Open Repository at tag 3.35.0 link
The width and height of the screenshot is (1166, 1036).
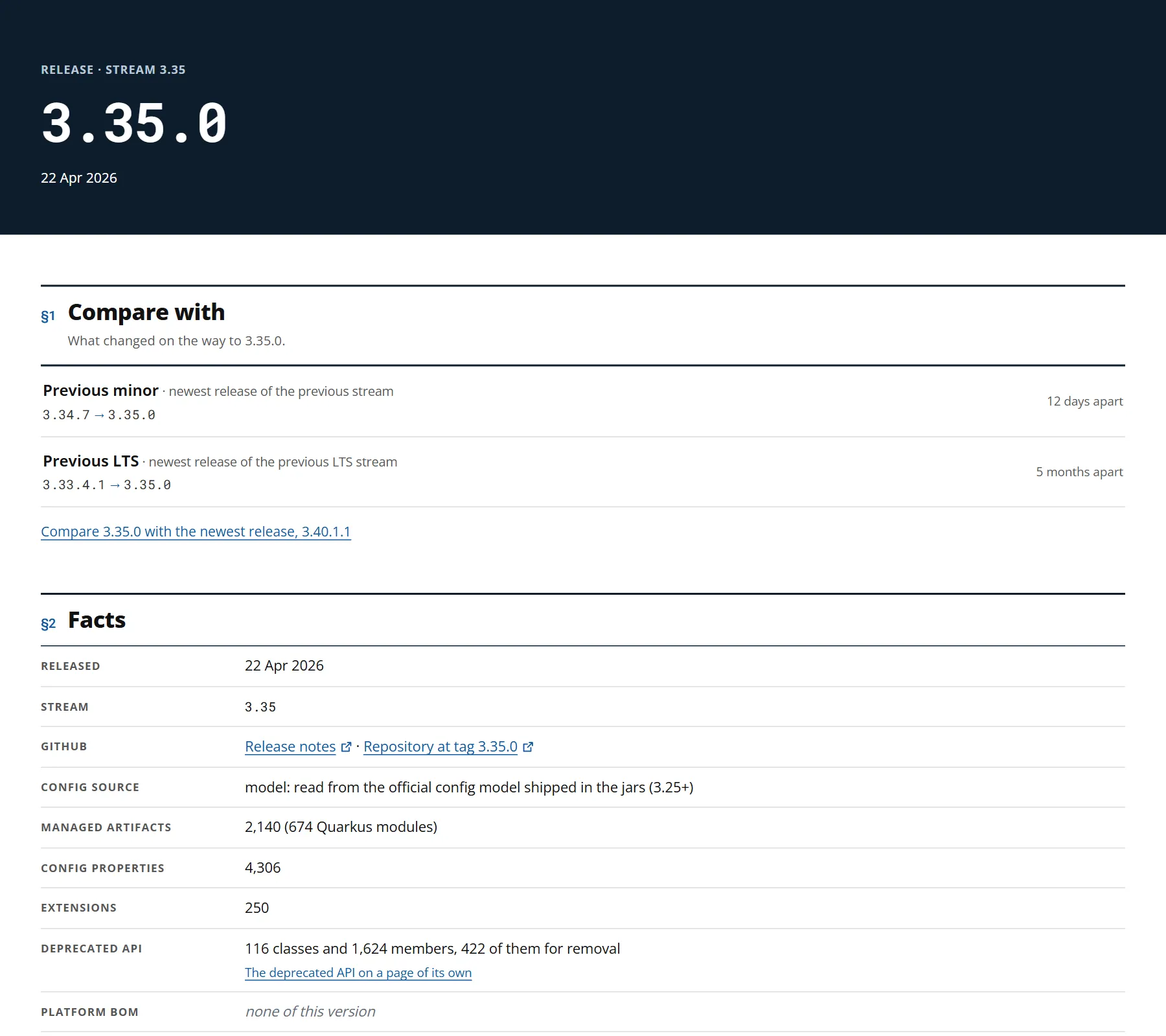coord(440,746)
